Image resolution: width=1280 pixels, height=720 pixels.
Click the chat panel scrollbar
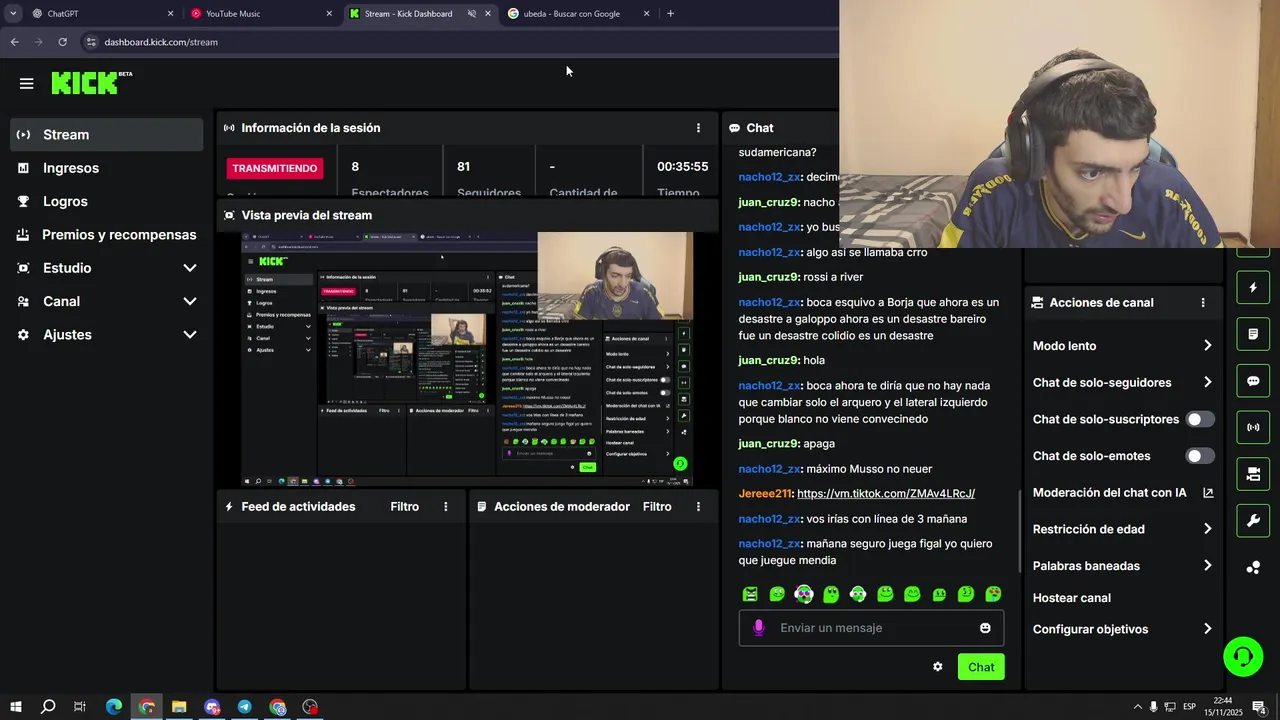click(1019, 531)
